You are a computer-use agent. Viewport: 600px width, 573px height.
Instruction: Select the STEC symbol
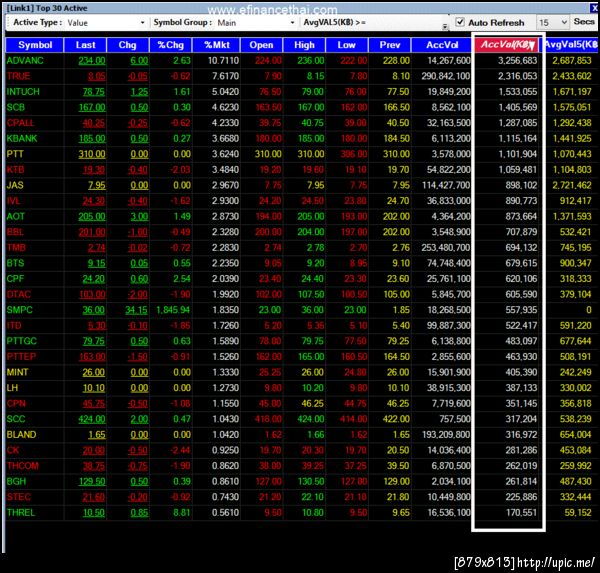point(18,497)
